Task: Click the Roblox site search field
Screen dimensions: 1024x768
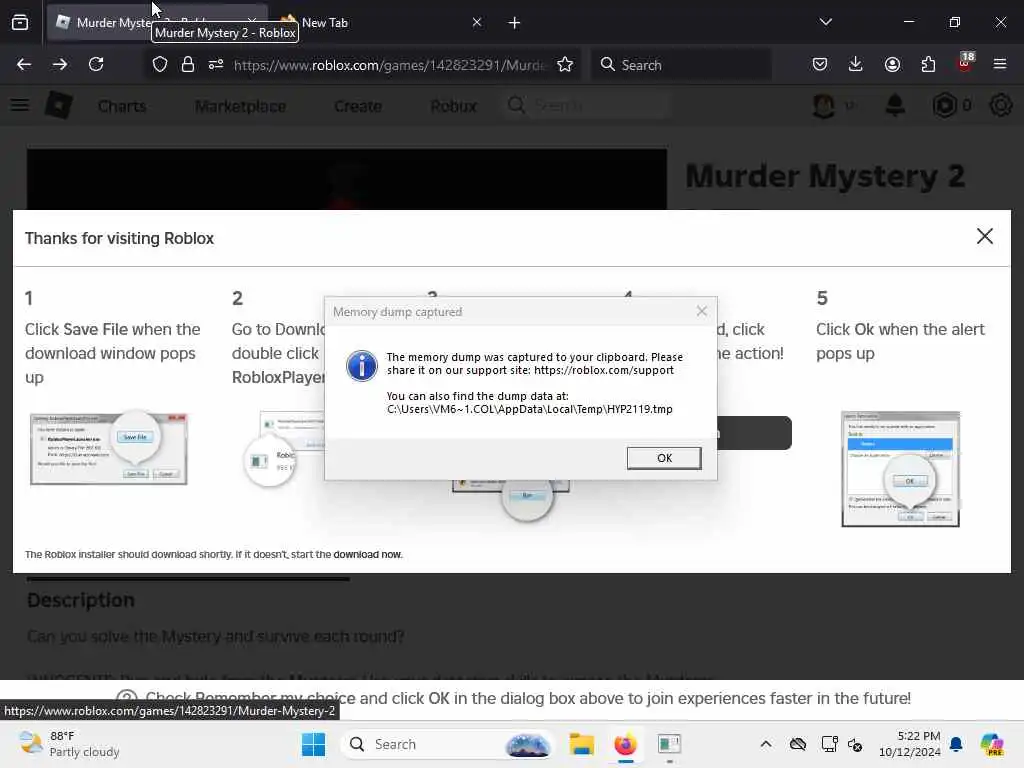Action: pyautogui.click(x=586, y=105)
